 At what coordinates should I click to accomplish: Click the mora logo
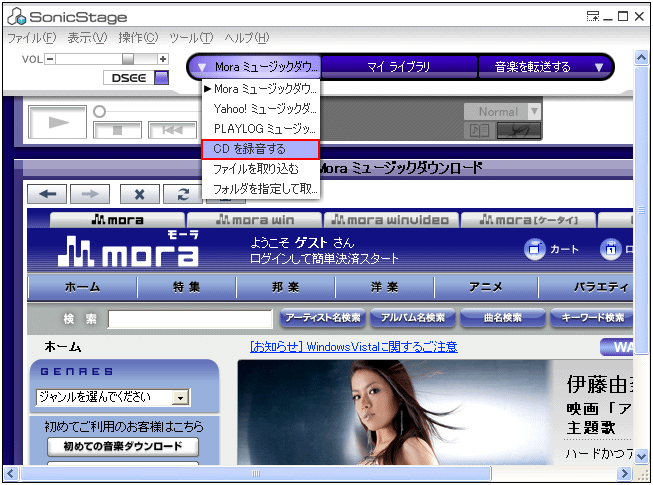click(128, 250)
